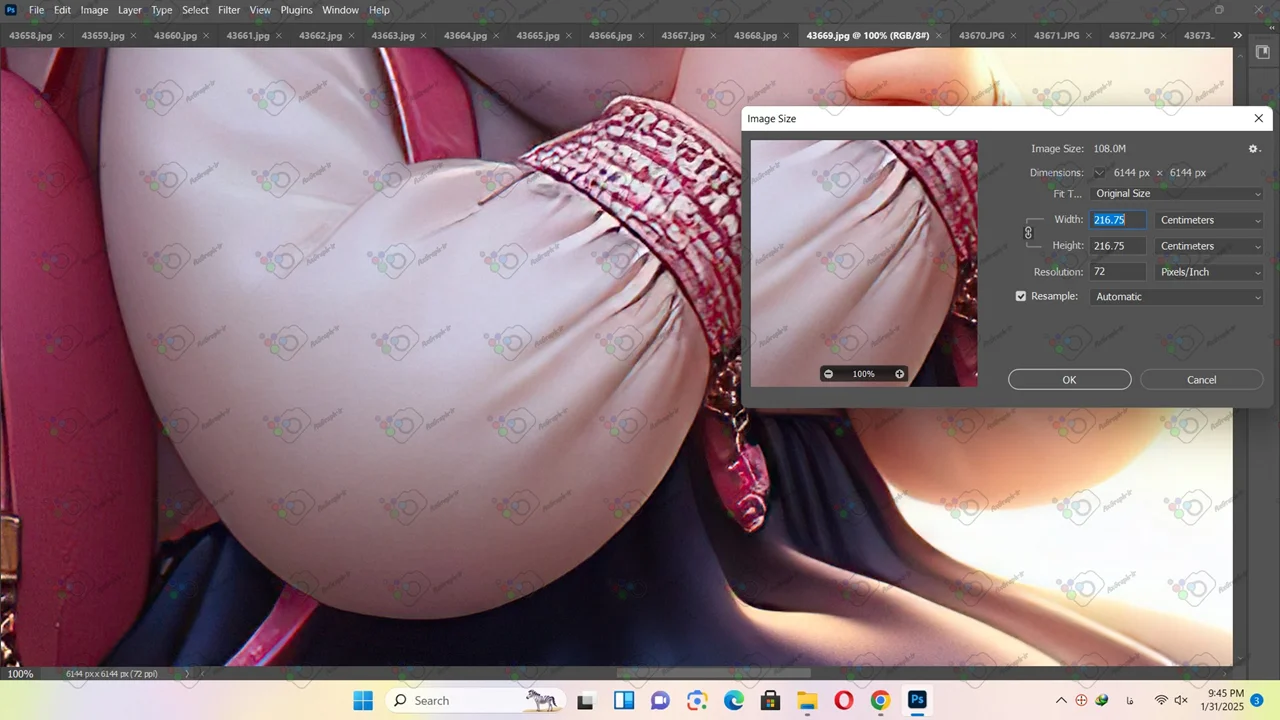This screenshot has width=1280, height=720.
Task: Expand the Dimensions unit dropdown arrow
Action: [x=1100, y=173]
